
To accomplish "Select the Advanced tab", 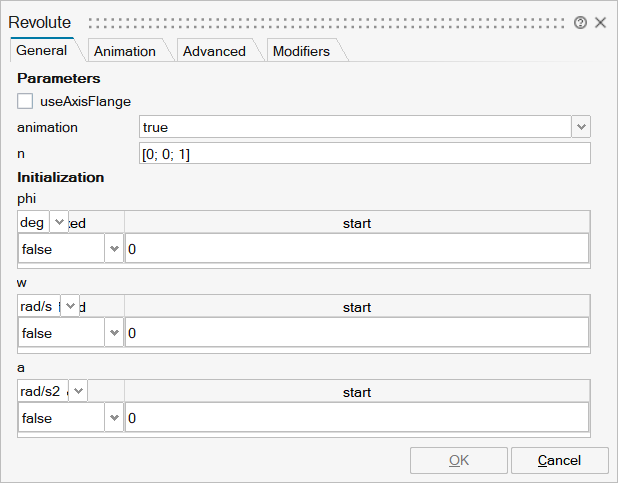I will click(214, 51).
